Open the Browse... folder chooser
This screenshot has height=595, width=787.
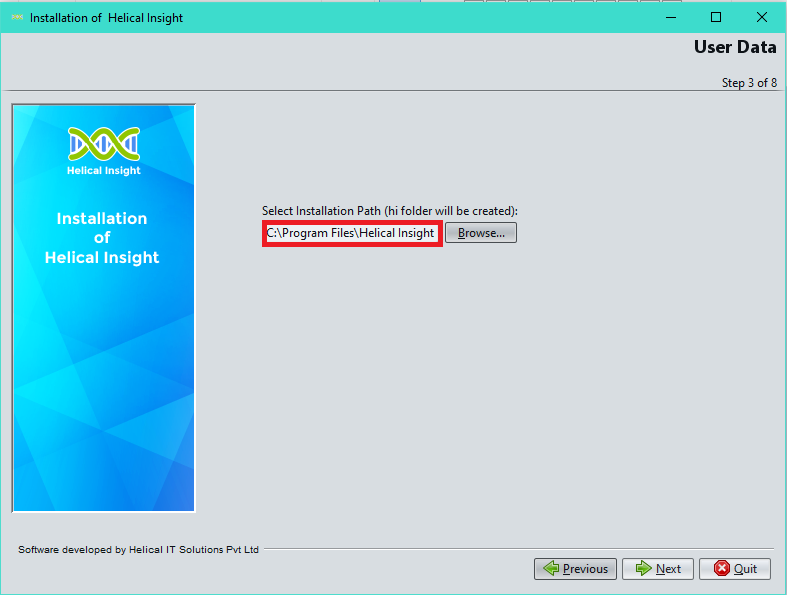tap(481, 233)
